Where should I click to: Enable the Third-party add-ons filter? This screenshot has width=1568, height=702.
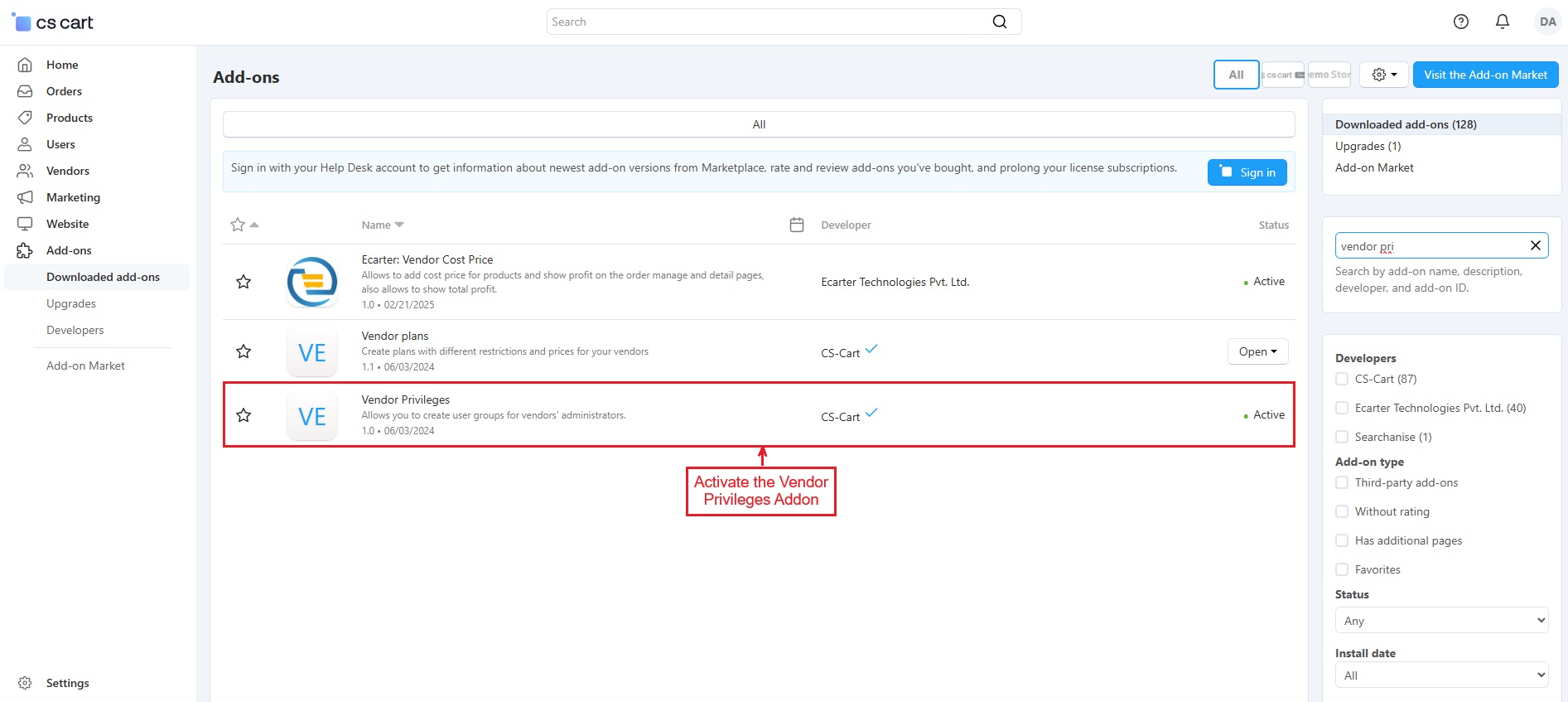(x=1342, y=482)
